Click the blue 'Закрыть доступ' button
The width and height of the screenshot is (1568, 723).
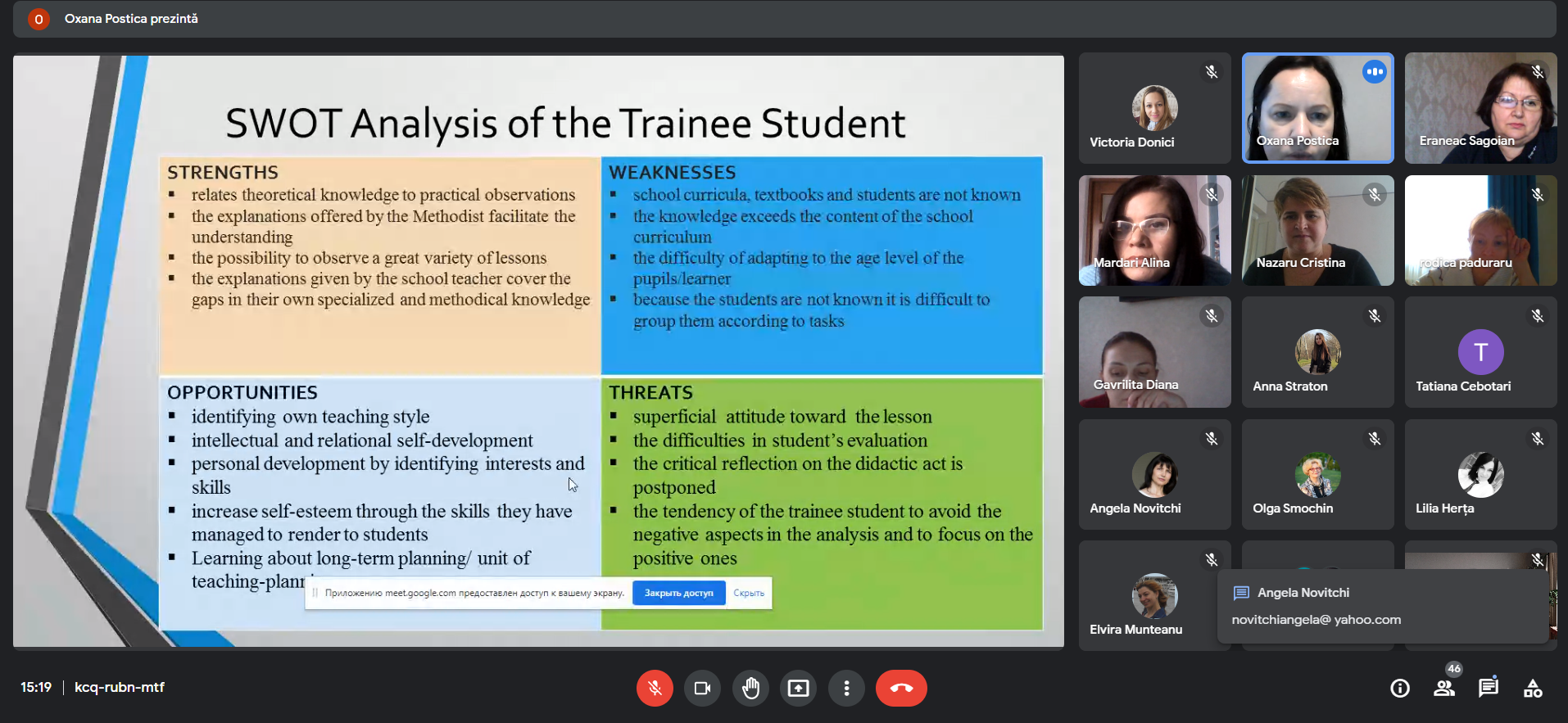(678, 593)
